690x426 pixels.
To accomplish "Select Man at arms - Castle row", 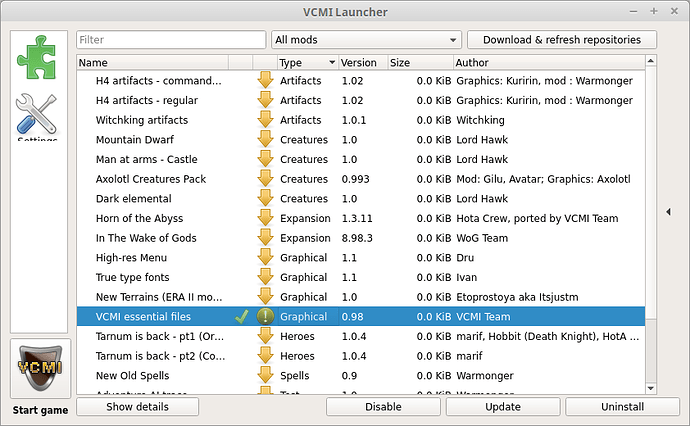I will pos(361,159).
